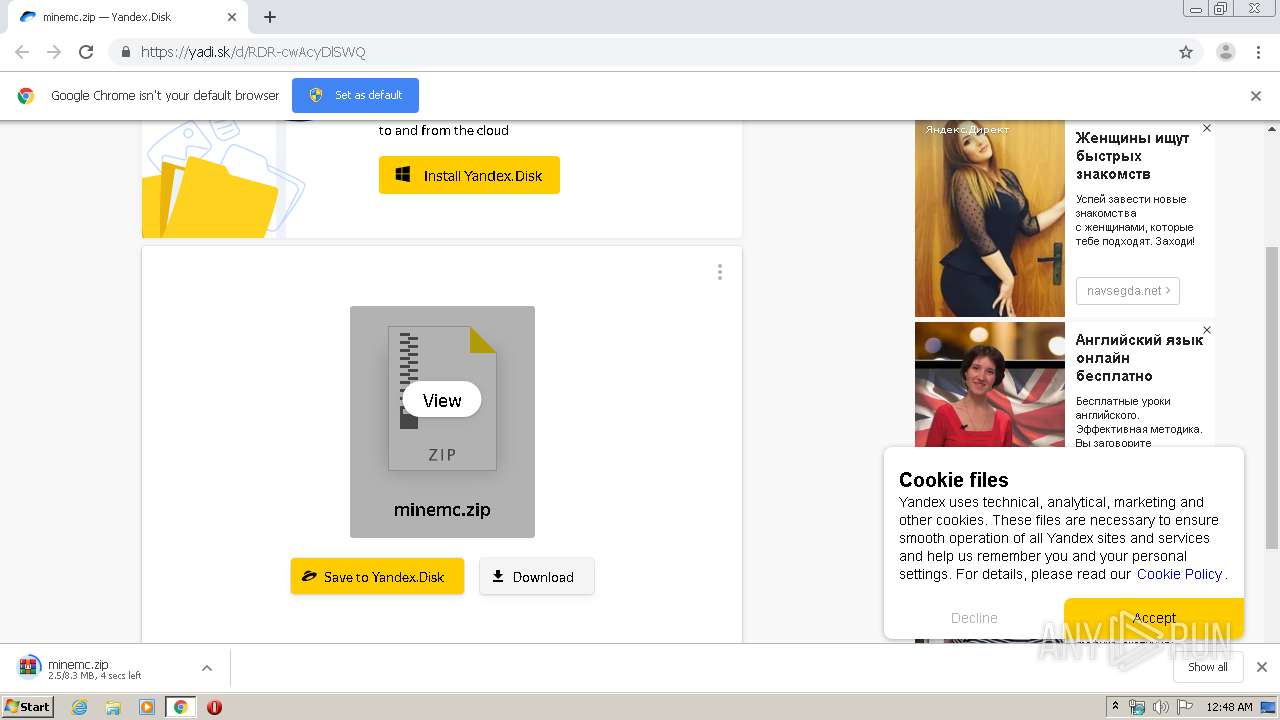
Task: Open the 'Женщины ищут быстрых знакомств' ad title
Action: (1133, 156)
